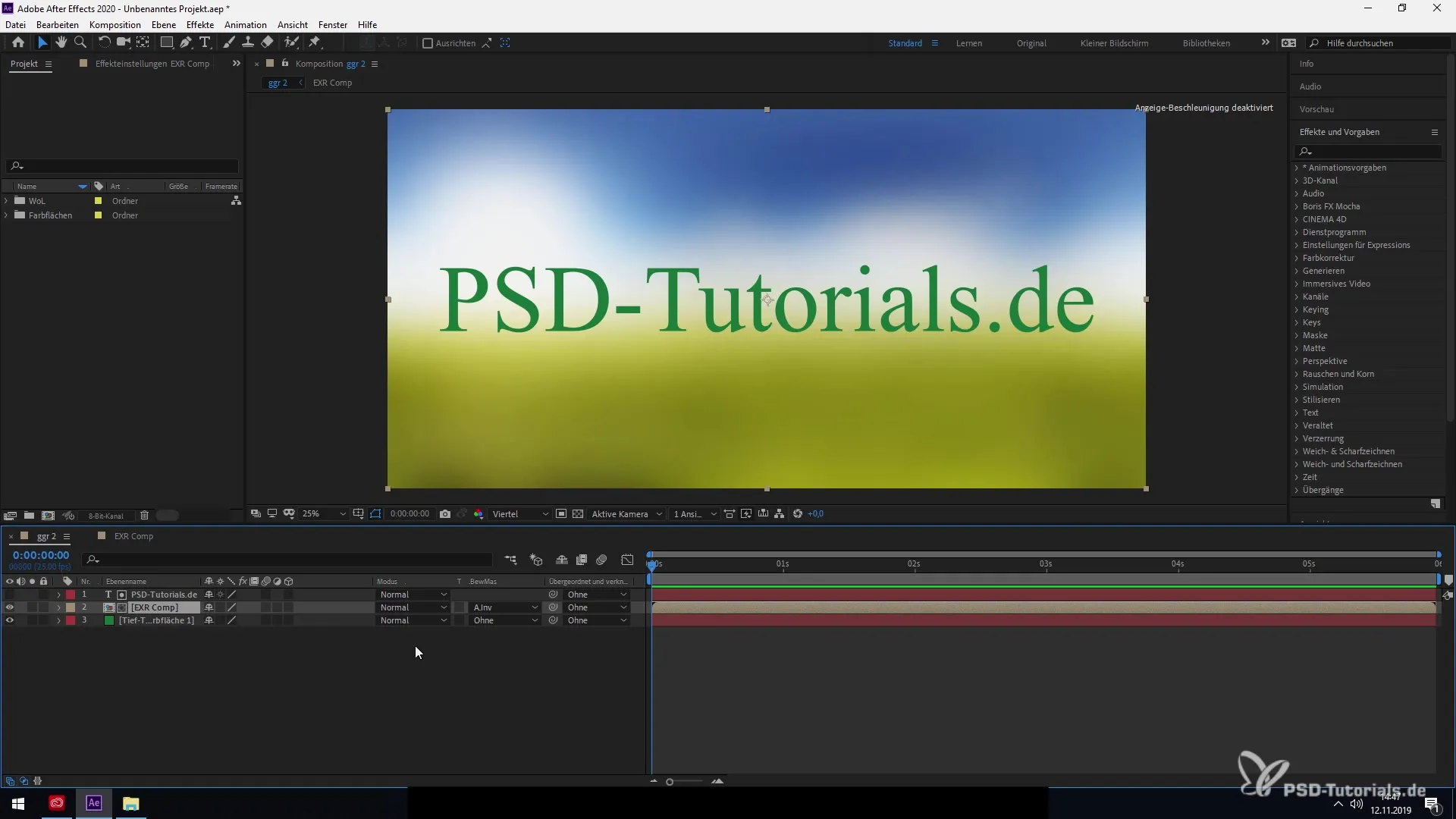Select the Zoom magnifier tool

[80, 42]
